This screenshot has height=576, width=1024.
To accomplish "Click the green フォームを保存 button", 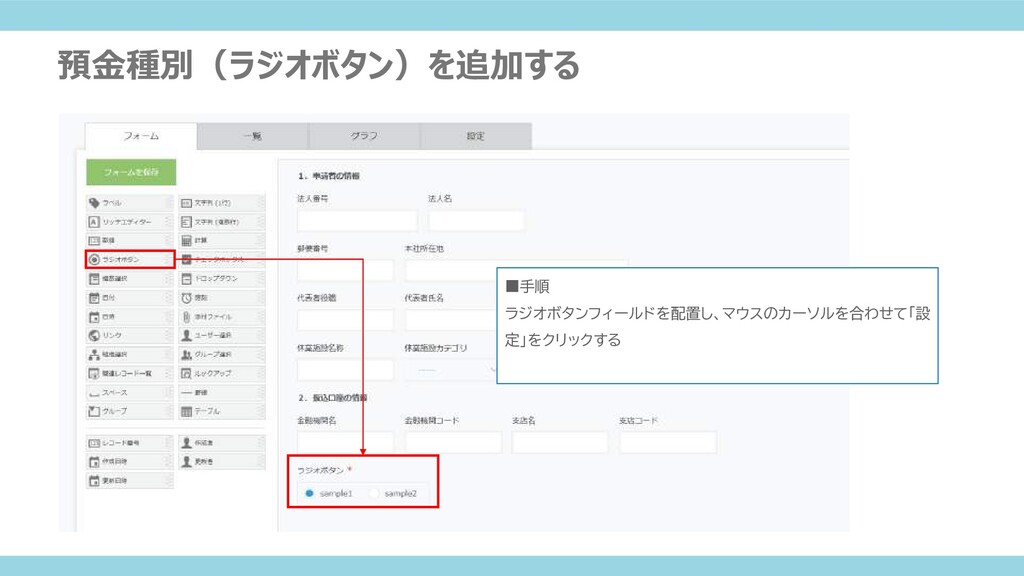I will click(x=131, y=172).
